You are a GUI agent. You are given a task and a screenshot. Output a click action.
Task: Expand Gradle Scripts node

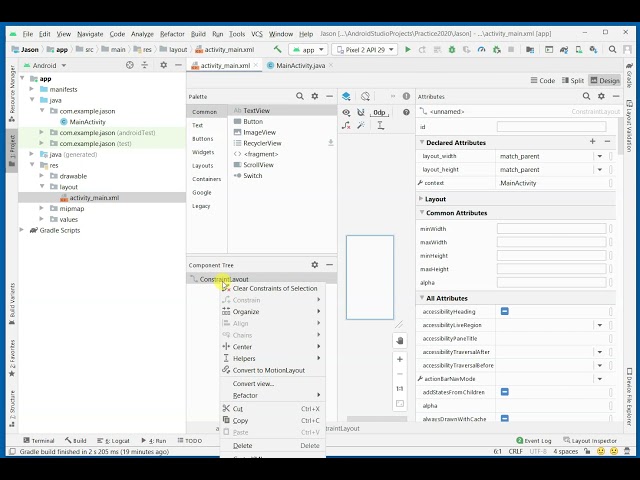point(22,230)
